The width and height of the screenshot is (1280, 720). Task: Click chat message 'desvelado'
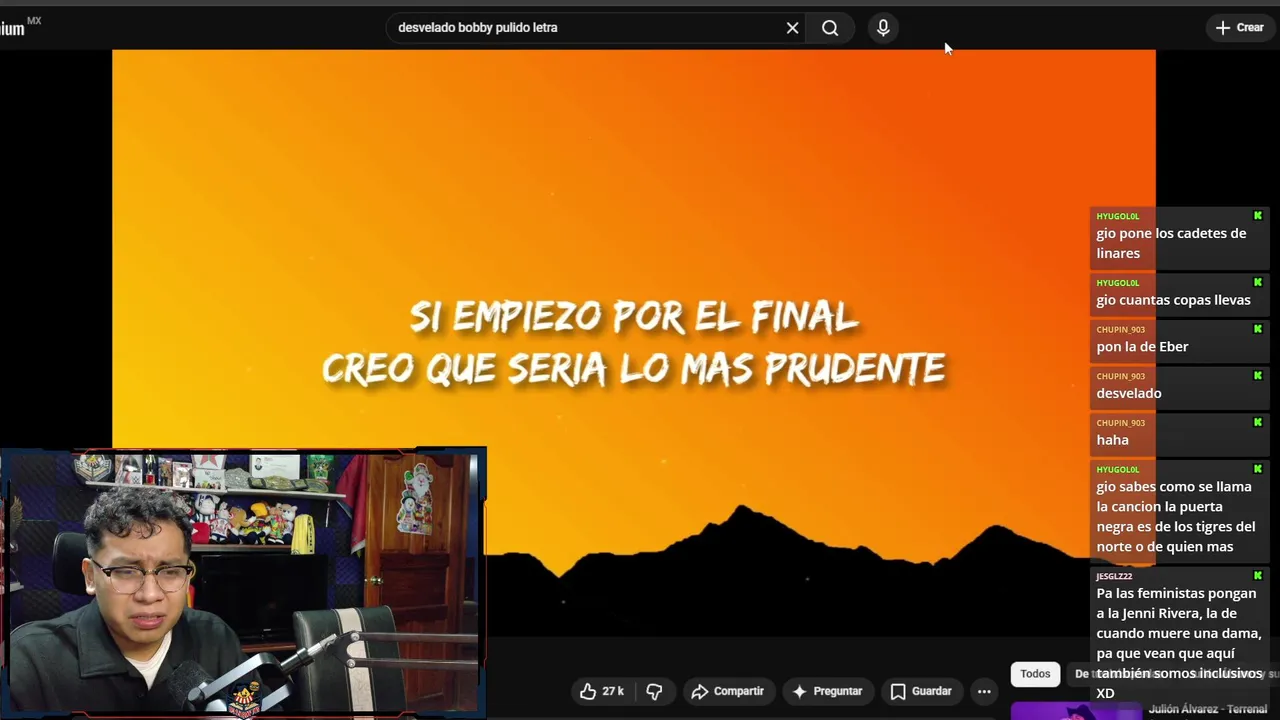pos(1179,387)
